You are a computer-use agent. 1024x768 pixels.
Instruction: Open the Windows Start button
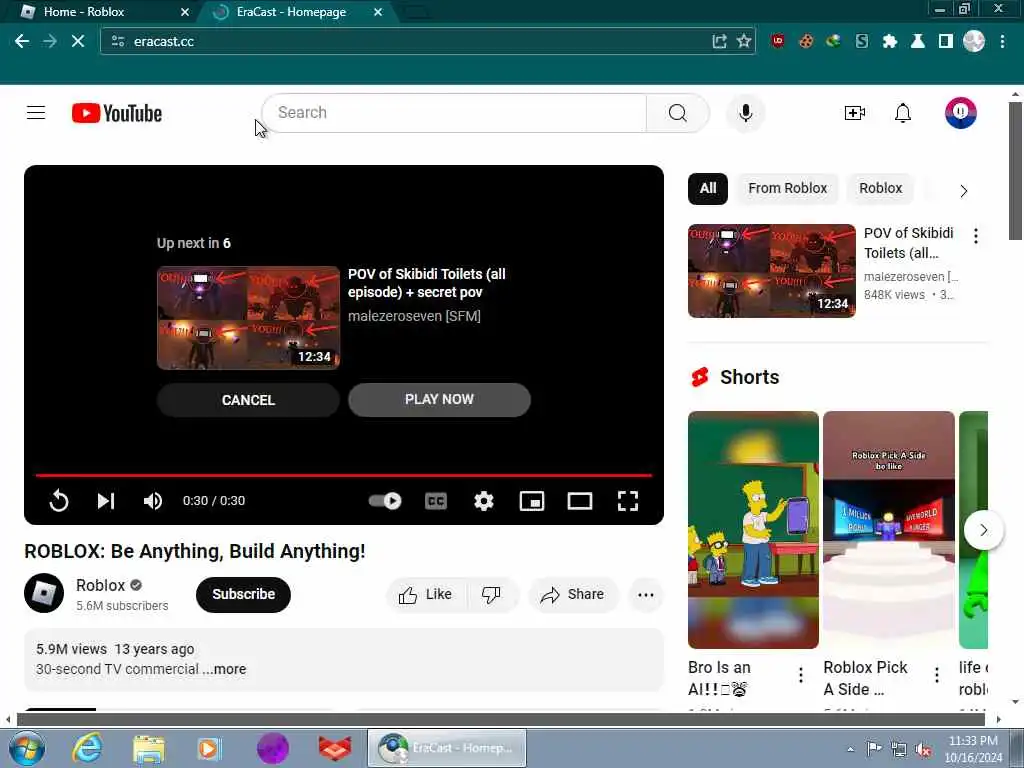[27, 748]
